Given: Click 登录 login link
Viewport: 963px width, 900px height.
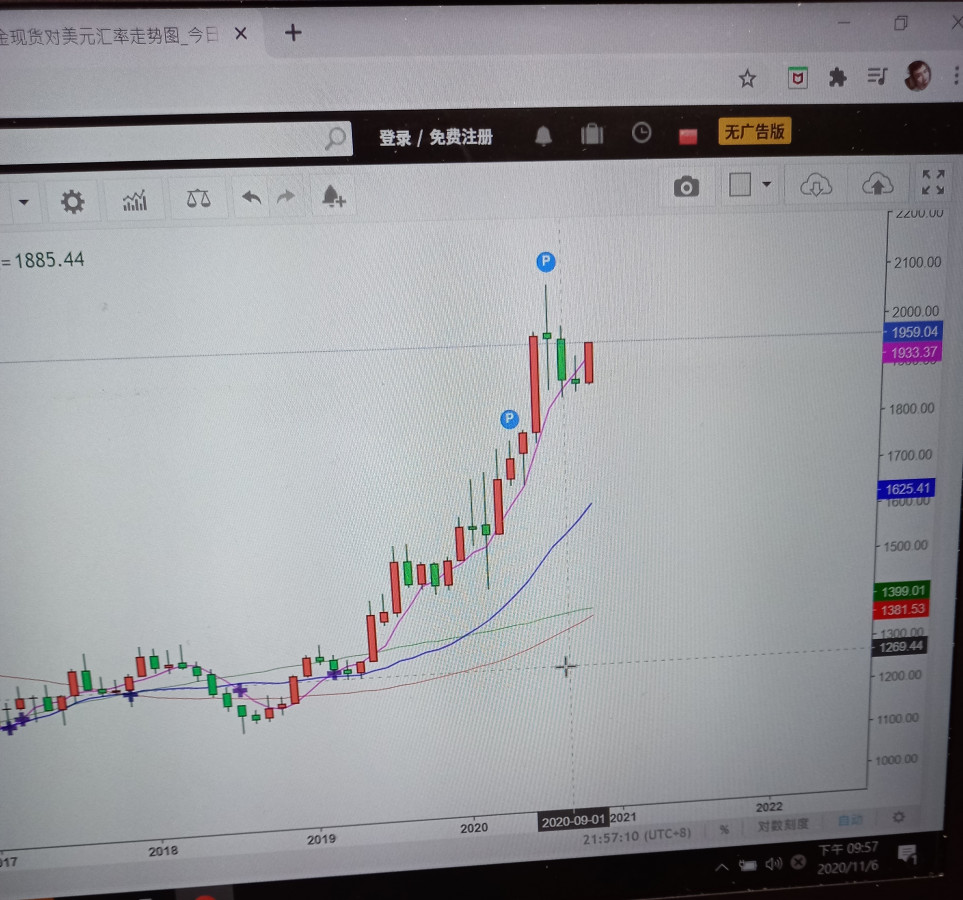Looking at the screenshot, I should point(394,138).
